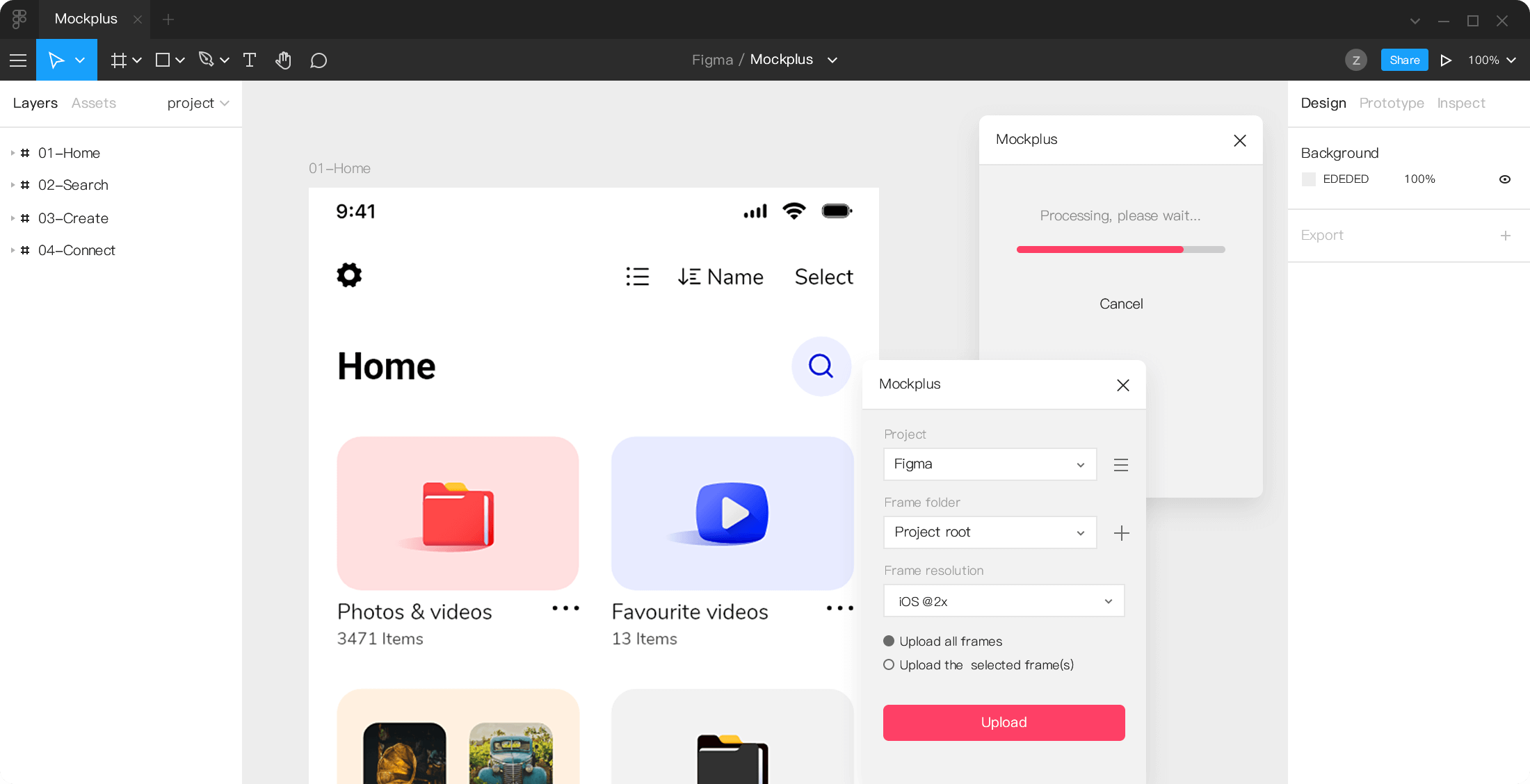Select Upload the selected frame(s) option
1530x784 pixels.
tap(889, 664)
